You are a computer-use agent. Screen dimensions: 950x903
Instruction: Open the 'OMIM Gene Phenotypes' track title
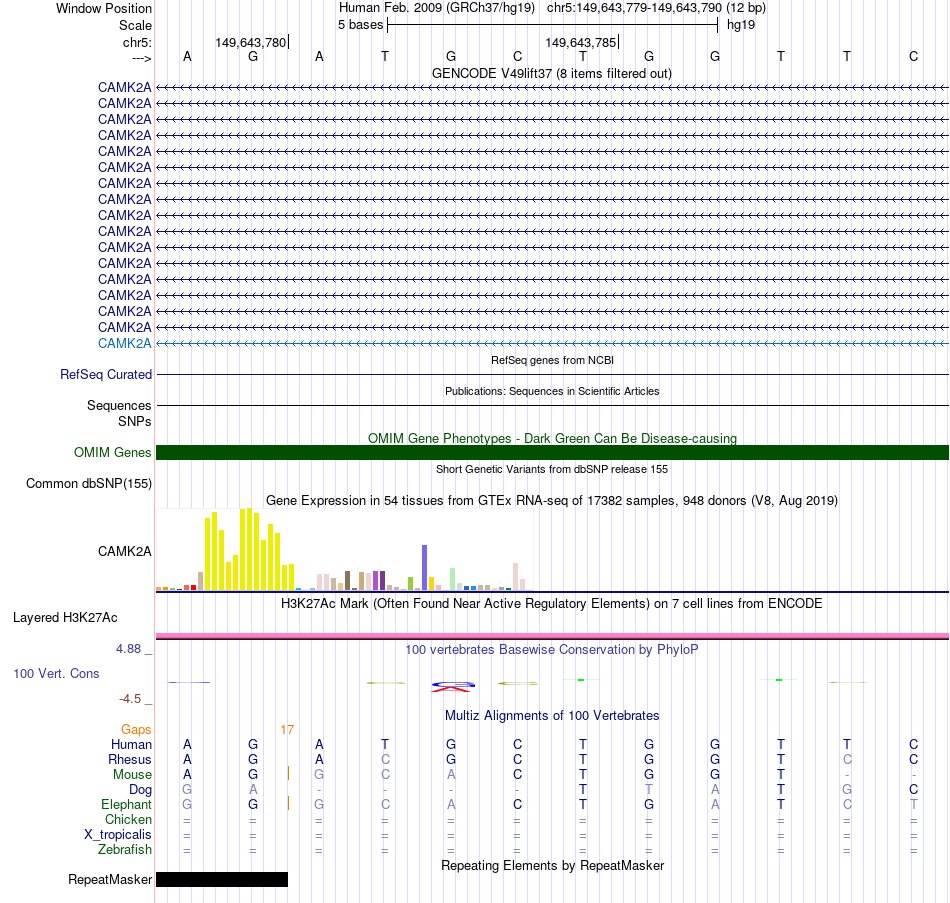(x=553, y=438)
